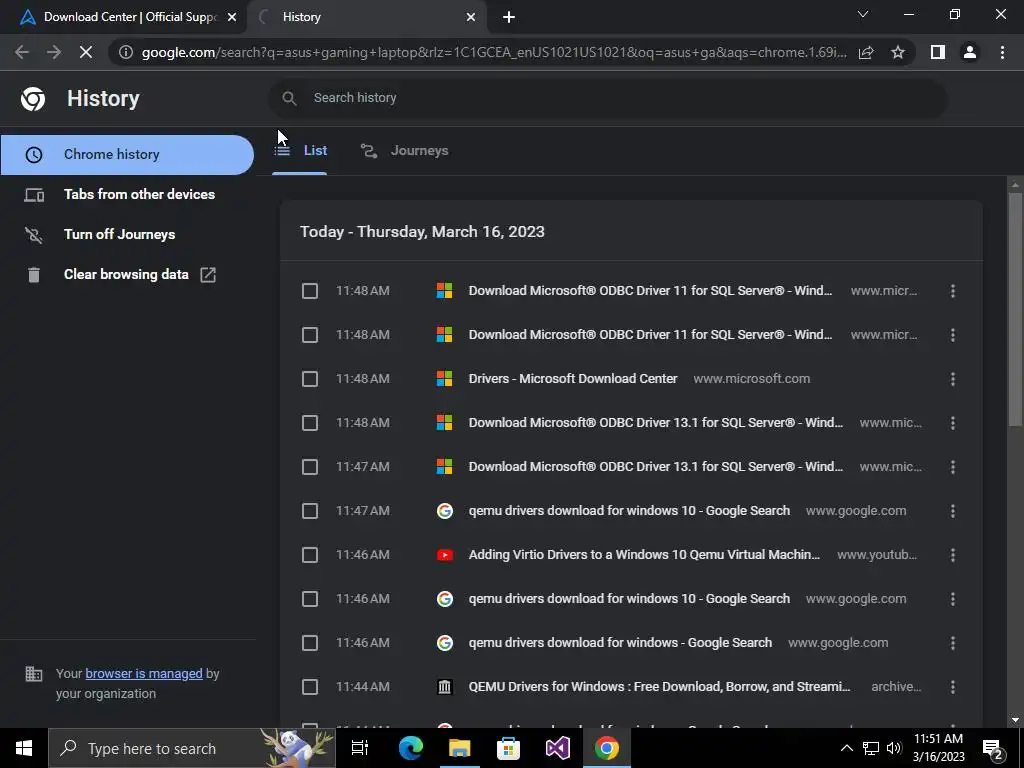Screen dimensions: 1024x768
Task: Click Chrome icon on taskbar
Action: [x=607, y=748]
